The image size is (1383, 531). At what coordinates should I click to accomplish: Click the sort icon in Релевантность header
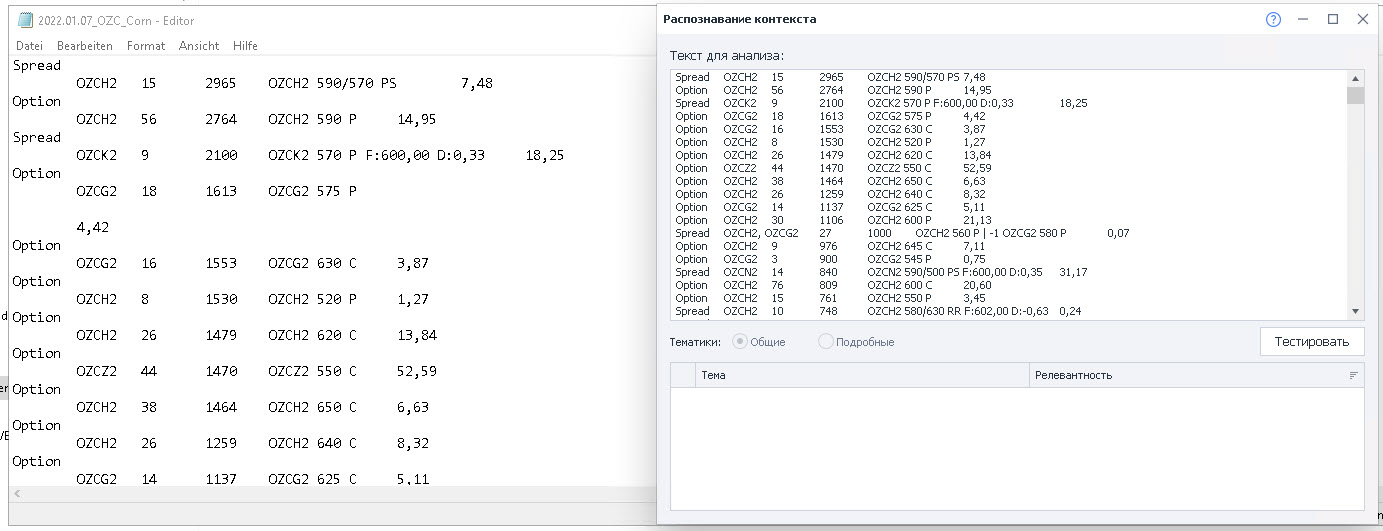[x=1353, y=375]
